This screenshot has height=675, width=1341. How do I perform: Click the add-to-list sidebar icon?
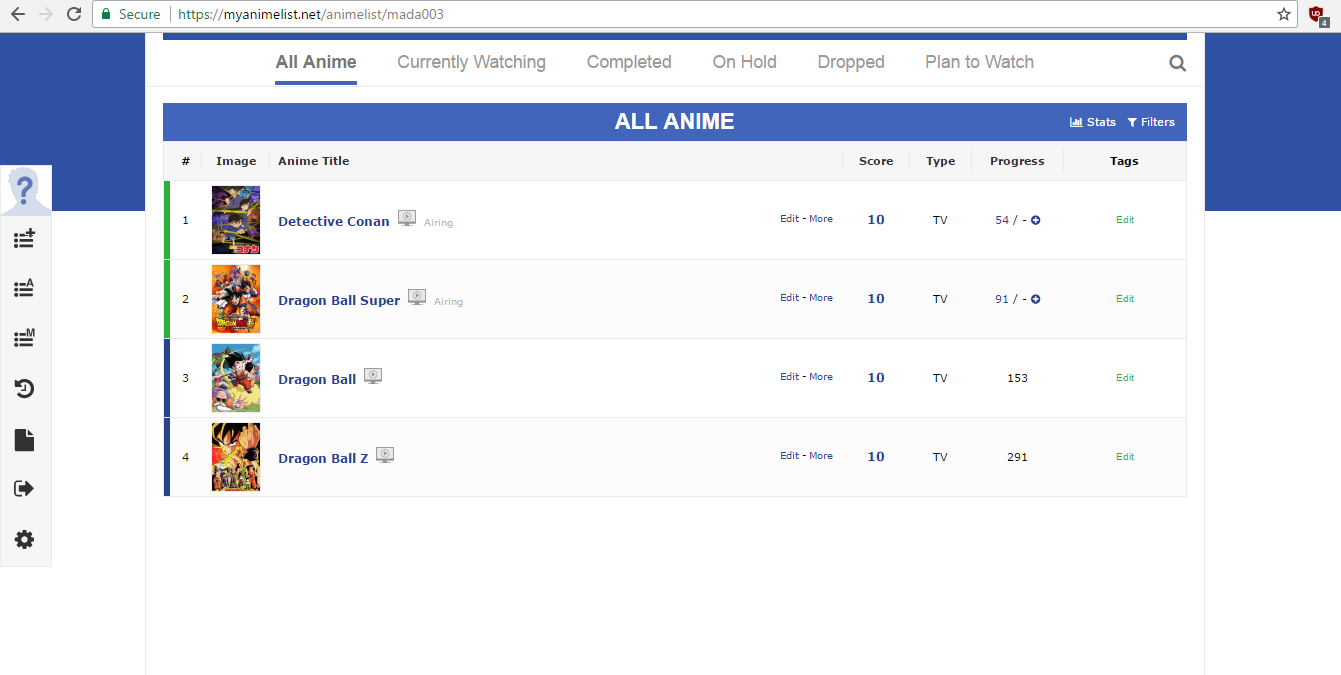[x=25, y=239]
